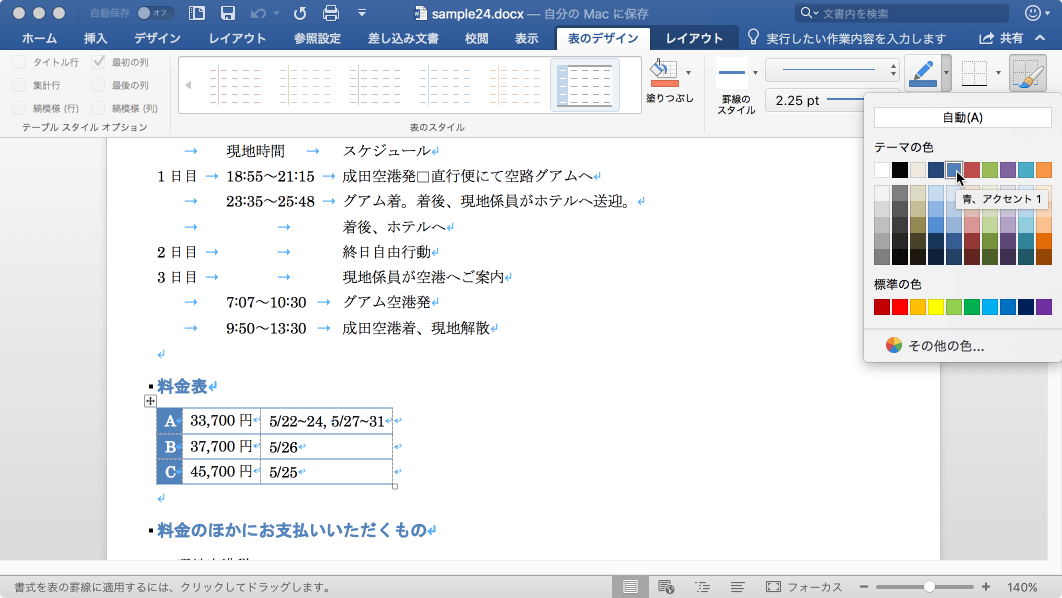Click the Focus mode icon
The image size is (1062, 598).
773,586
